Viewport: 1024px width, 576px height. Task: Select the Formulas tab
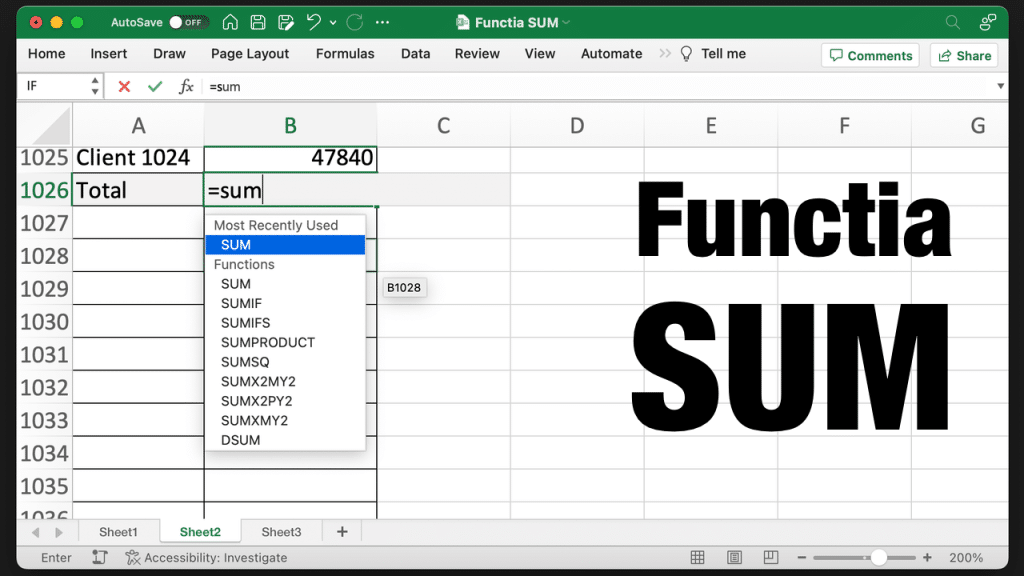345,54
